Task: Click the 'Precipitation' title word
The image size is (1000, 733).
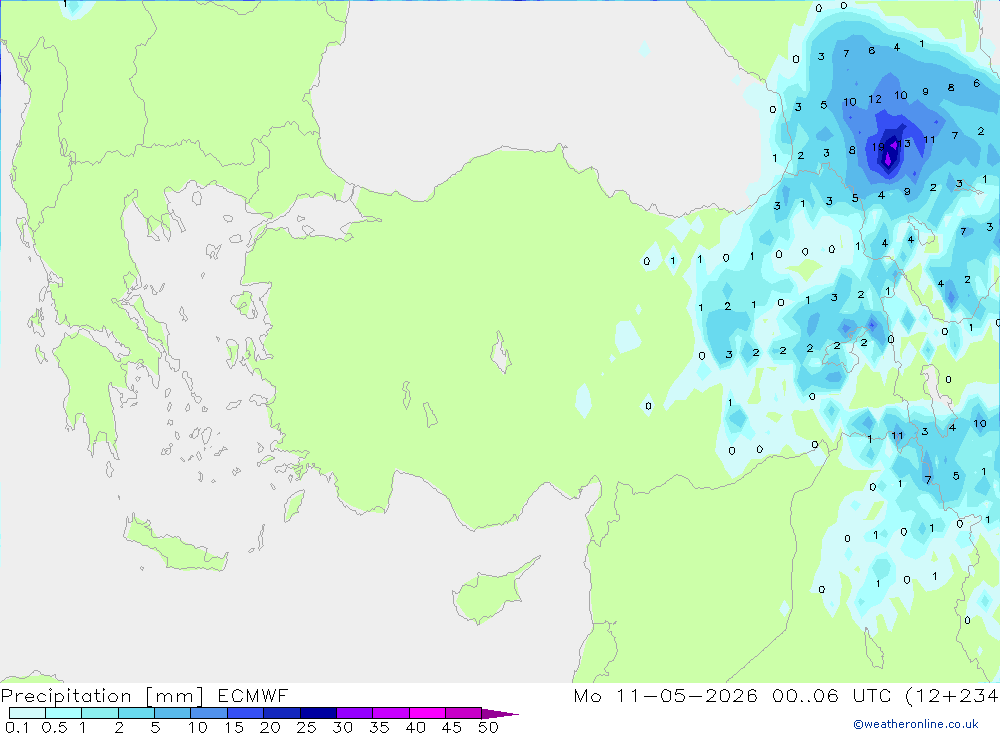Action: tap(66, 695)
